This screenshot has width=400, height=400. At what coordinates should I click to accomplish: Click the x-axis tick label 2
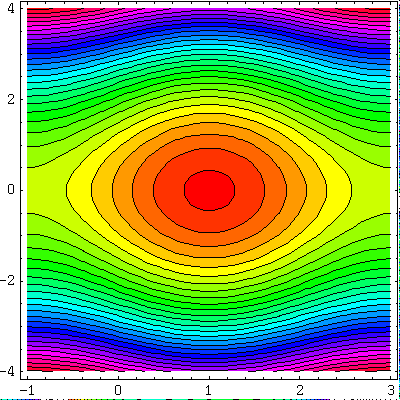tap(300, 390)
